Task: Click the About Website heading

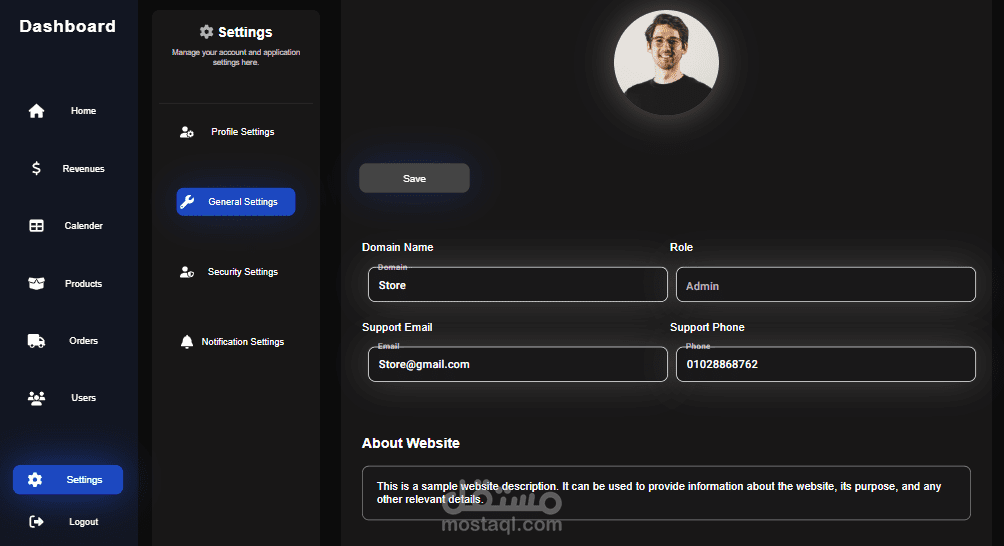Action: coord(410,443)
